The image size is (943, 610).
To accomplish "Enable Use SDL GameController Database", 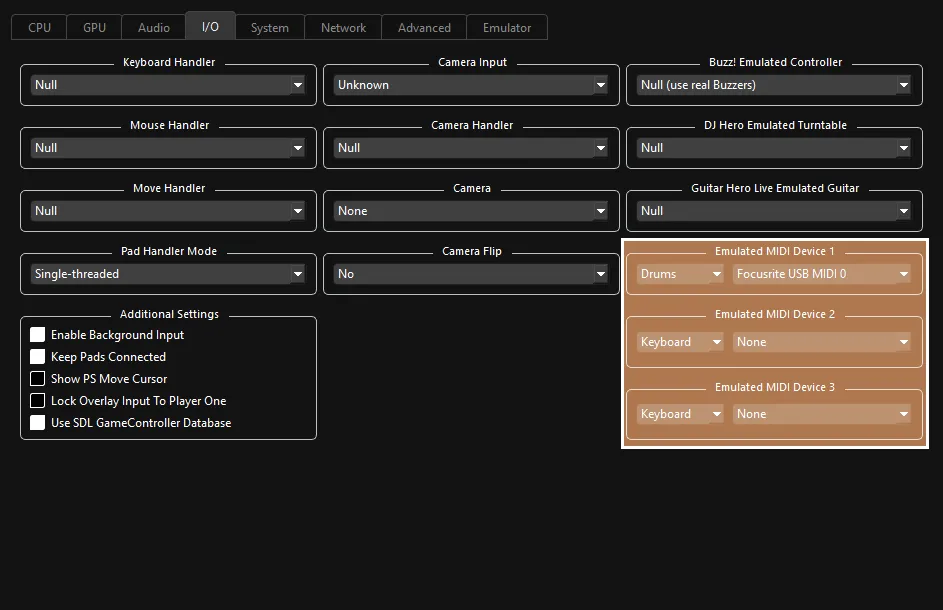I will click(37, 423).
